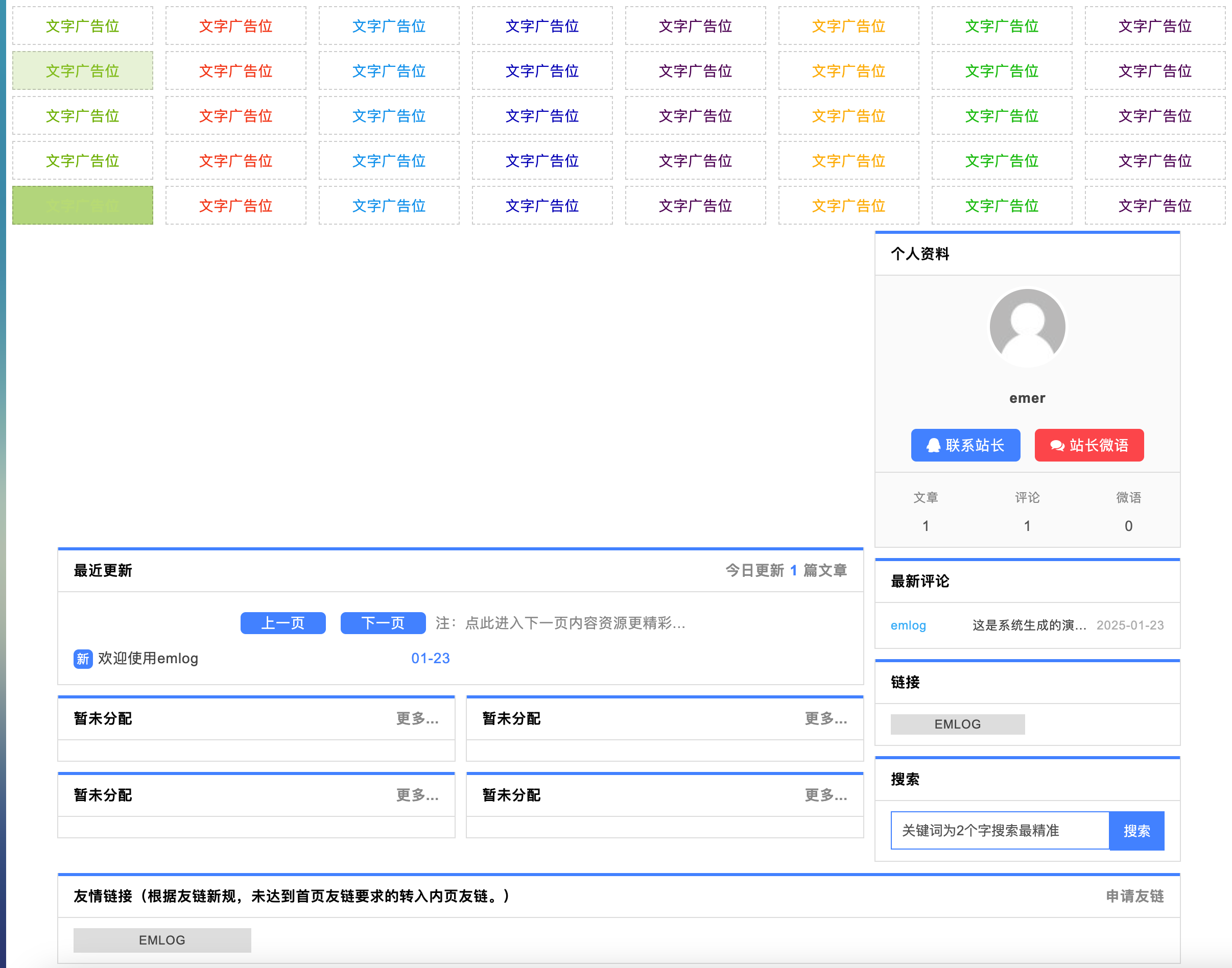Open the 欢迎使用emlog article
The width and height of the screenshot is (1232, 968).
point(148,659)
